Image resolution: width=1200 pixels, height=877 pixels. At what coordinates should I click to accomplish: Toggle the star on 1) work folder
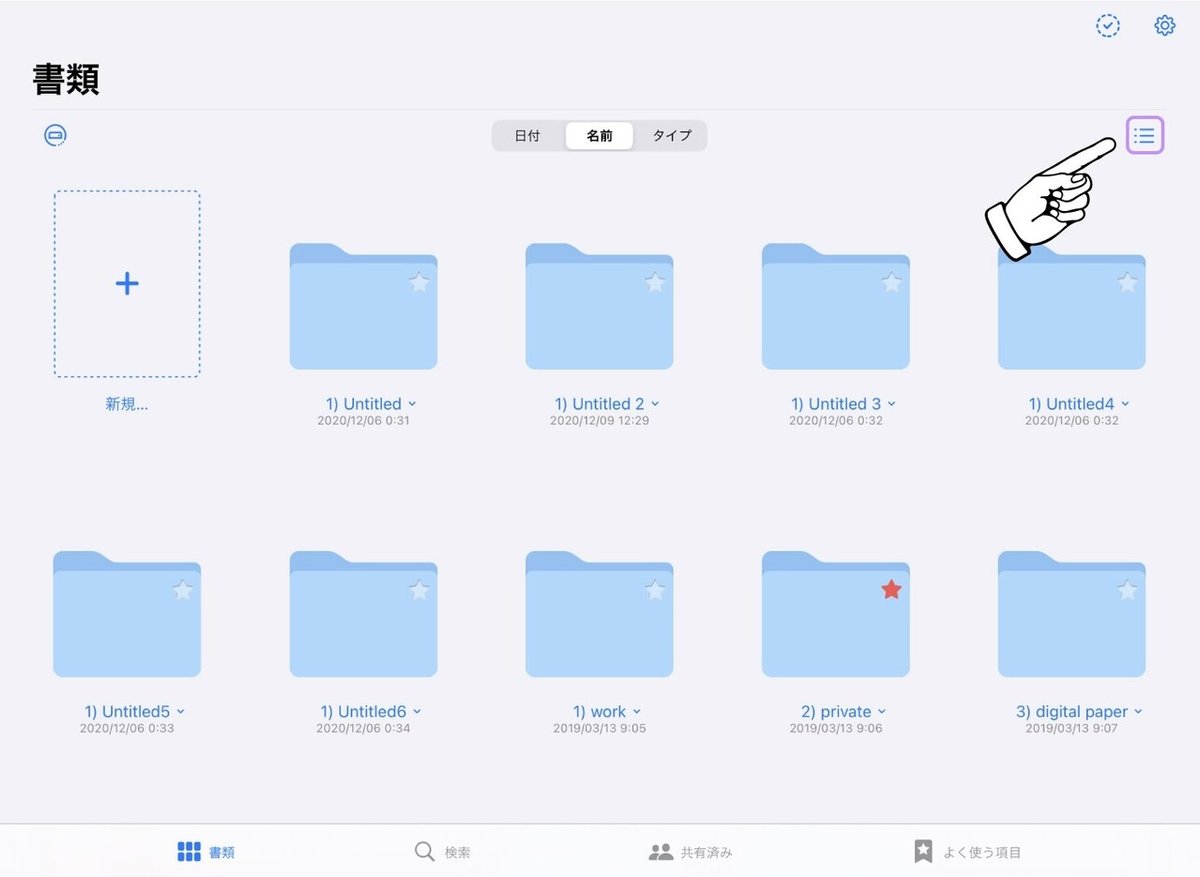coord(654,589)
